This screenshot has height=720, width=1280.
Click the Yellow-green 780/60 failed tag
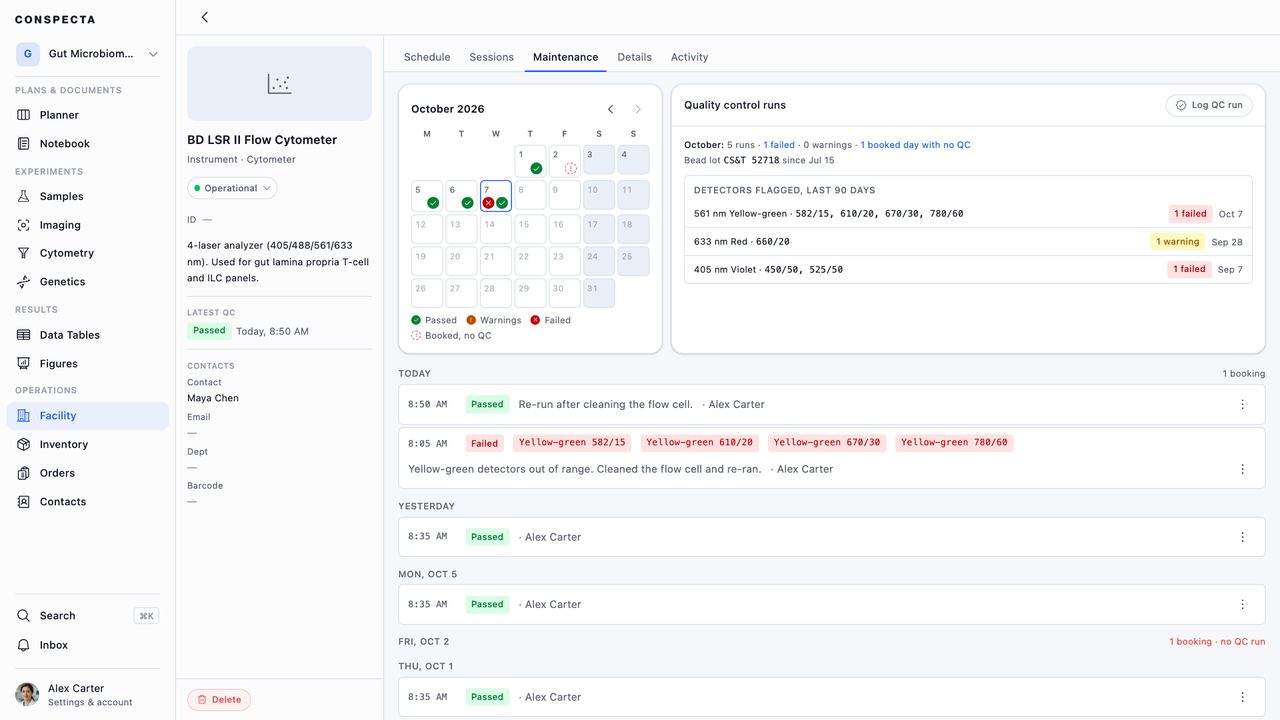954,442
